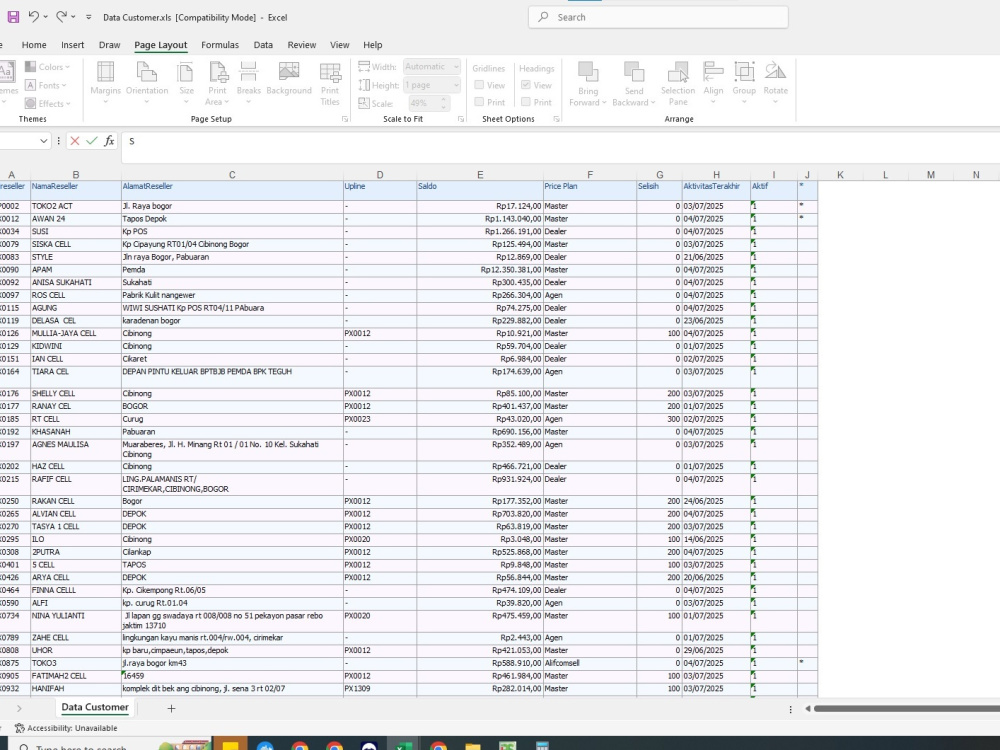Image resolution: width=1000 pixels, height=750 pixels.
Task: Switch to the Formulas tab
Action: [220, 45]
